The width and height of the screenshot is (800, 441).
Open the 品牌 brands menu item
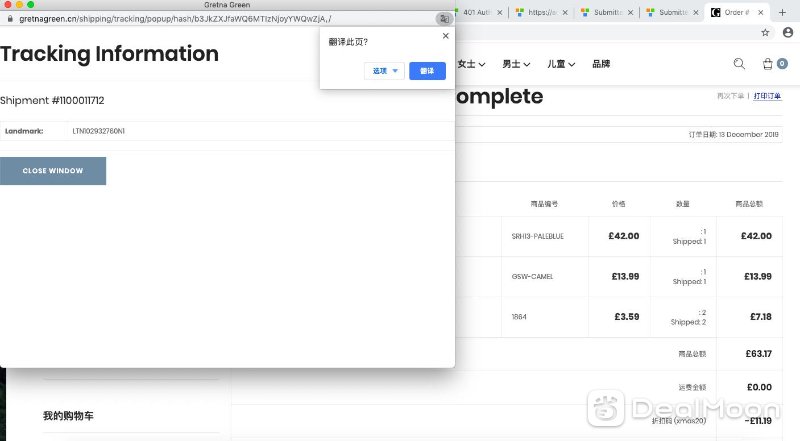coord(601,64)
